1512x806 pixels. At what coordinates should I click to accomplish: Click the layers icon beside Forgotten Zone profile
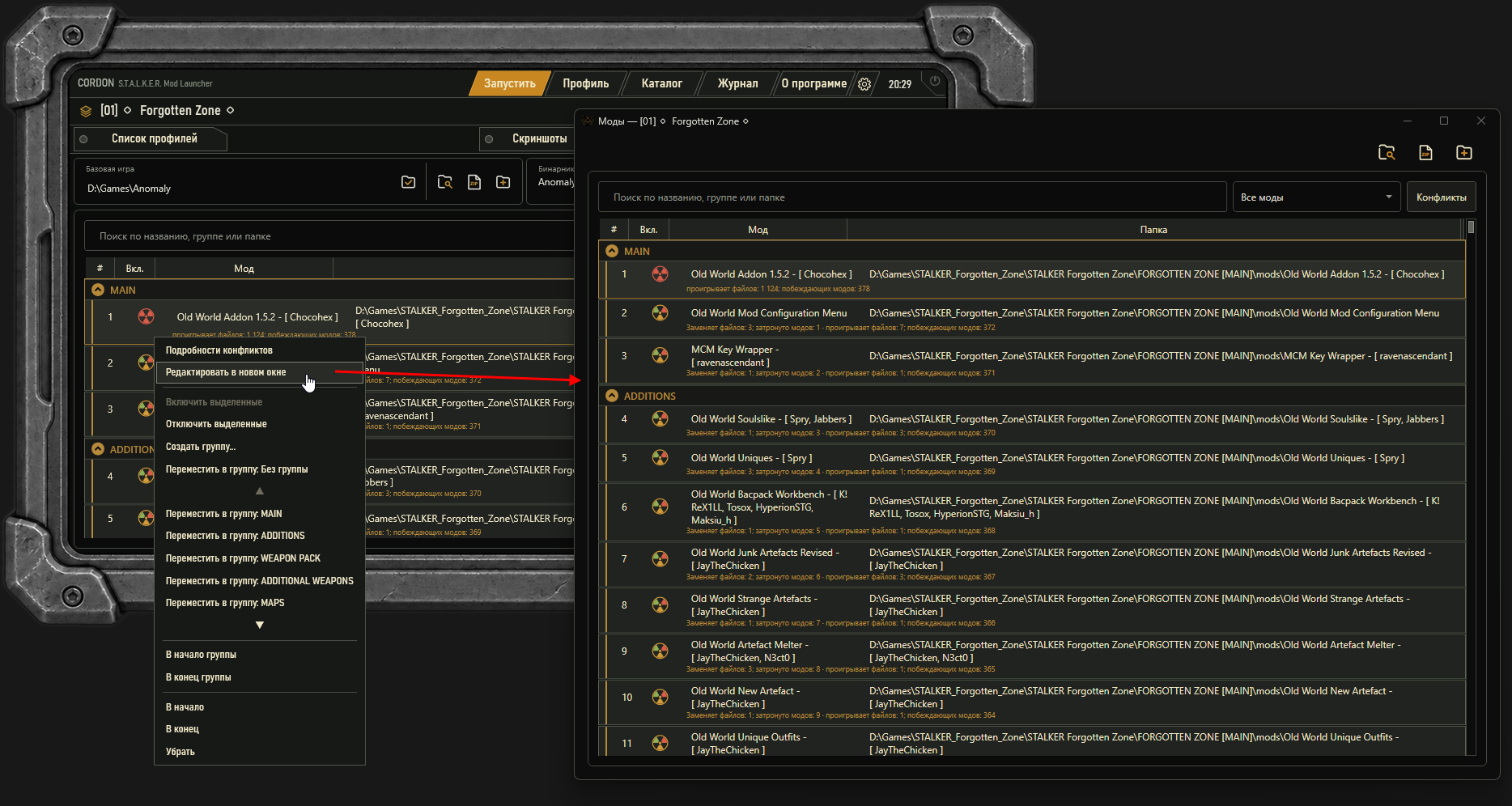tap(86, 111)
